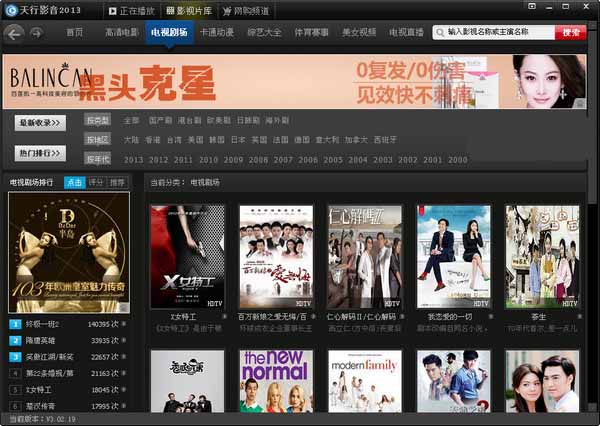Click small icon after 22657 次
600x426 pixels.
click(x=124, y=356)
